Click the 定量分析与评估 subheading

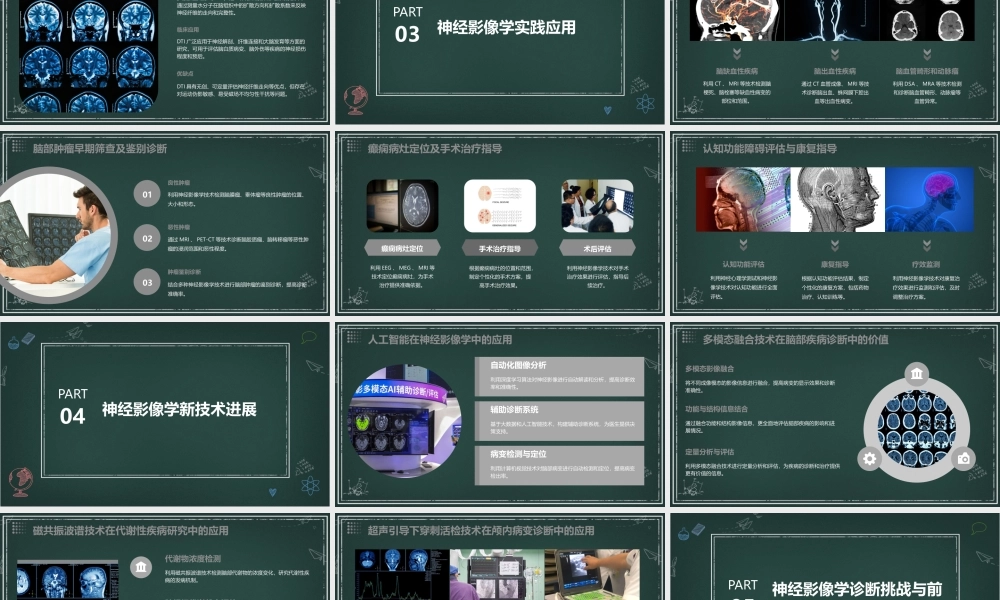point(709,451)
